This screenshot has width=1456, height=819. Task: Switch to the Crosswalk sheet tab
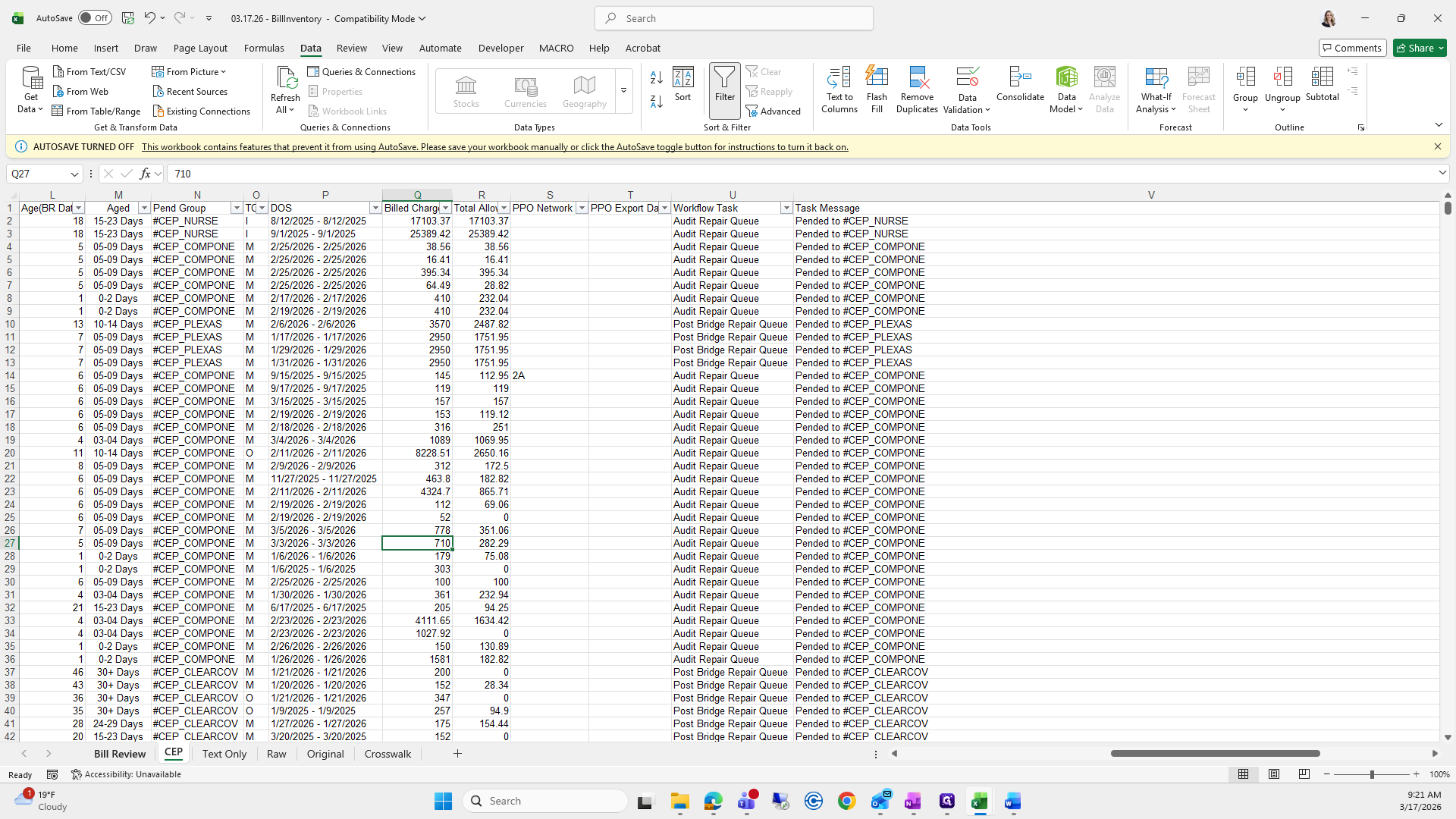pos(388,754)
